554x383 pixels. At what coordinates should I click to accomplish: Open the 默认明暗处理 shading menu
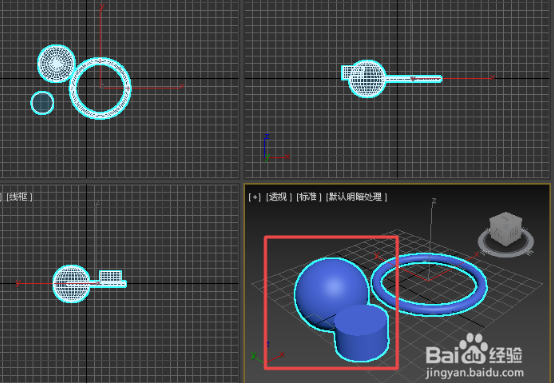pos(356,197)
